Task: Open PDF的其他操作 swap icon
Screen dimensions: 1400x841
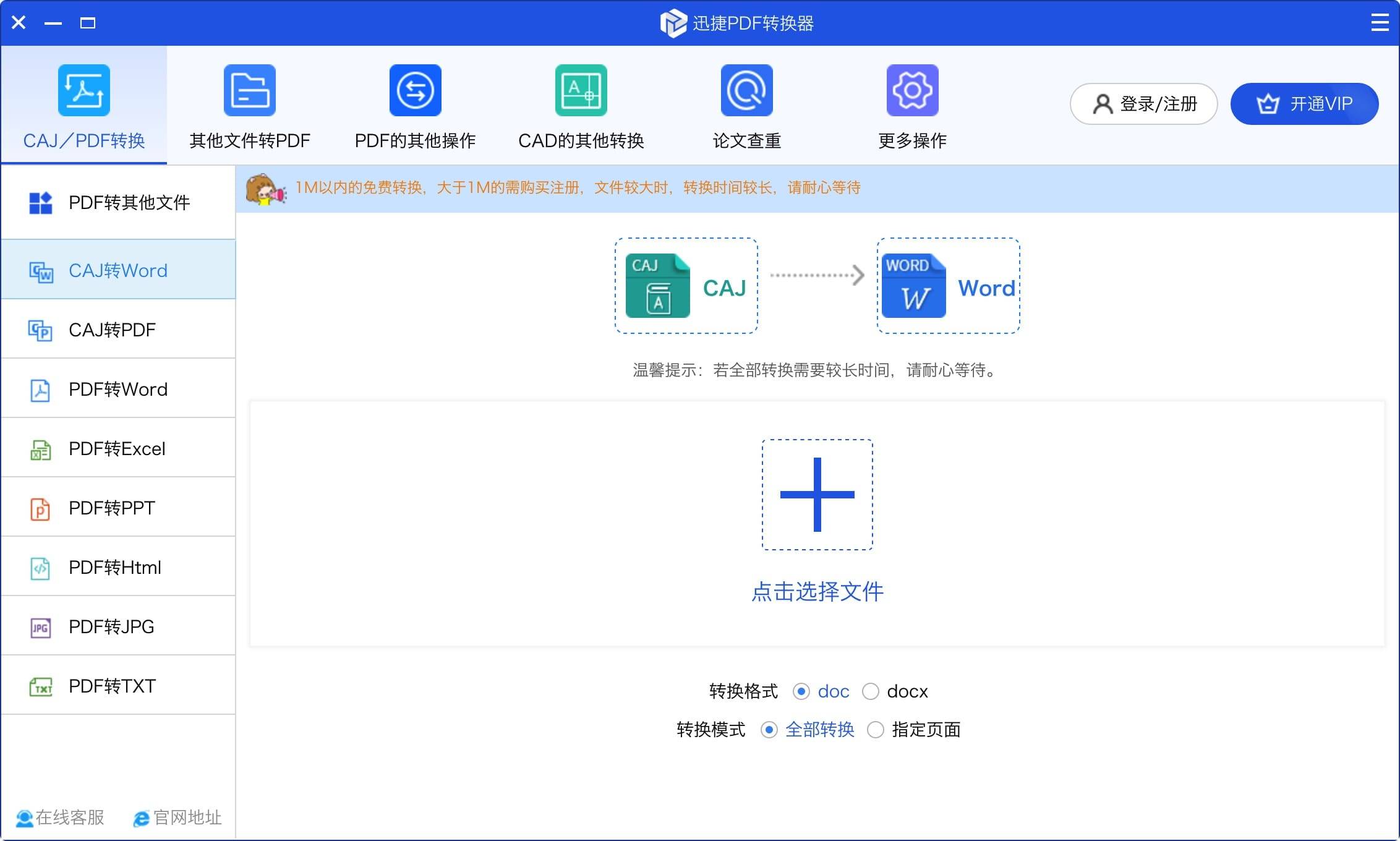Action: tap(416, 90)
